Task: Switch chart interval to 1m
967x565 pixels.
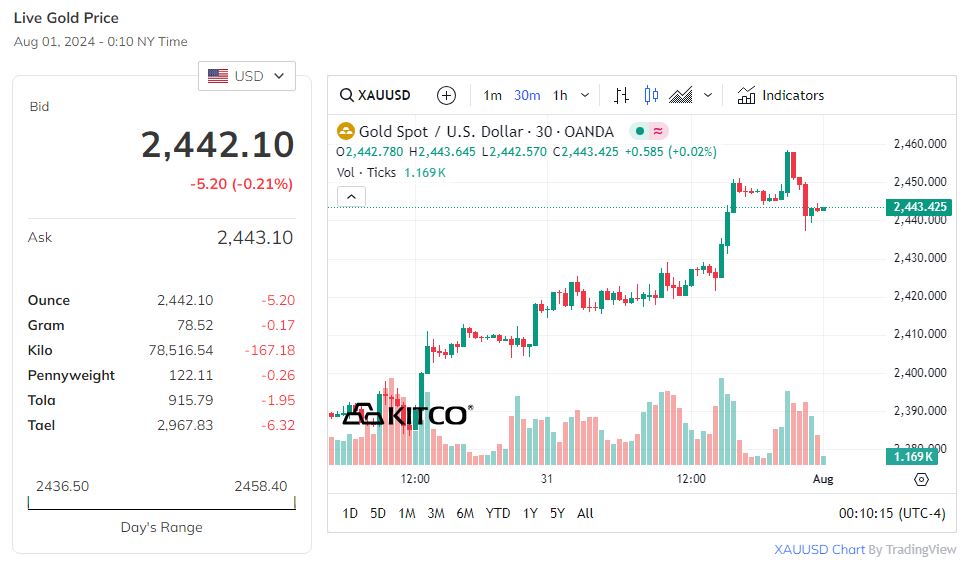Action: point(492,96)
